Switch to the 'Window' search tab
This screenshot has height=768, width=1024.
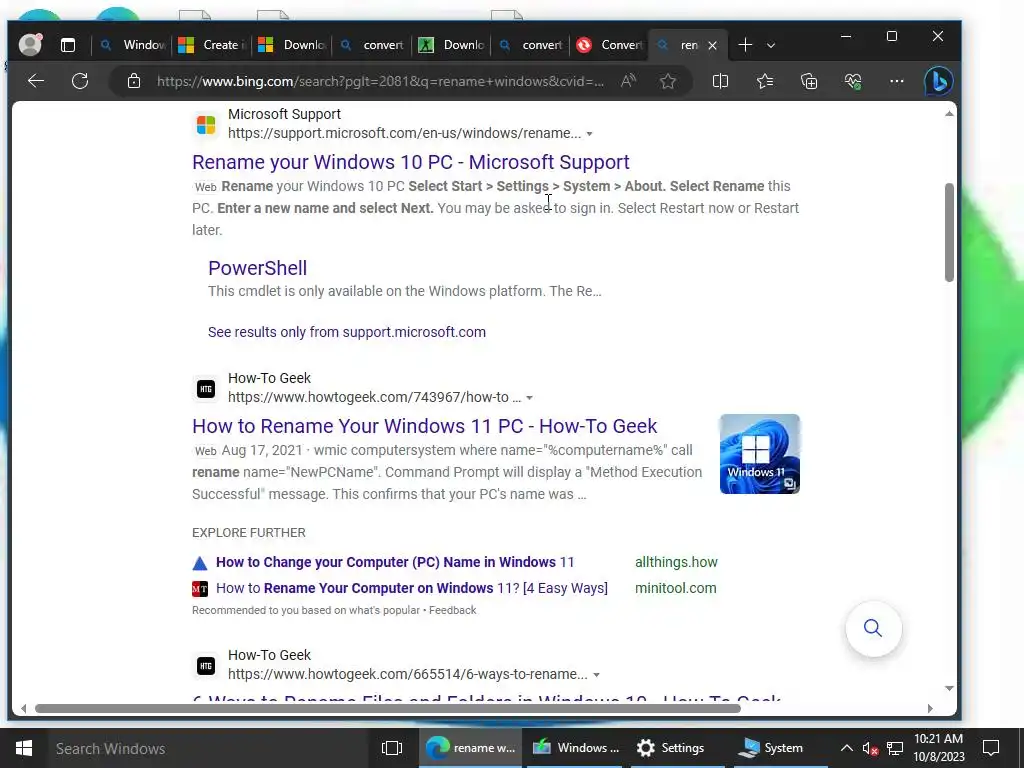(x=133, y=45)
